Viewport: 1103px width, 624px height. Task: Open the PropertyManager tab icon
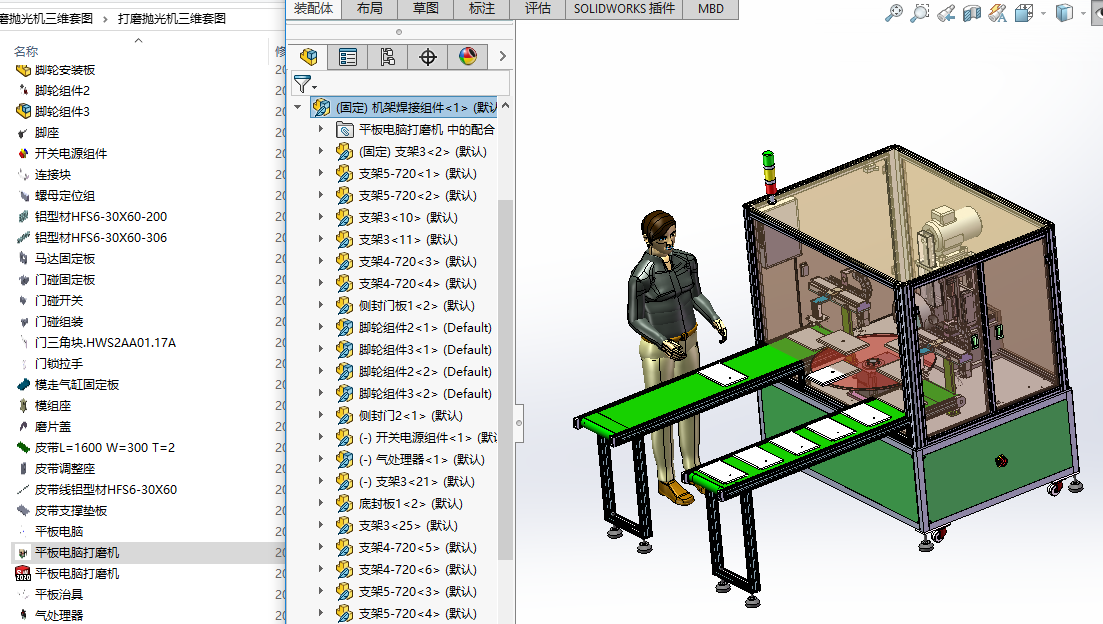pos(348,56)
